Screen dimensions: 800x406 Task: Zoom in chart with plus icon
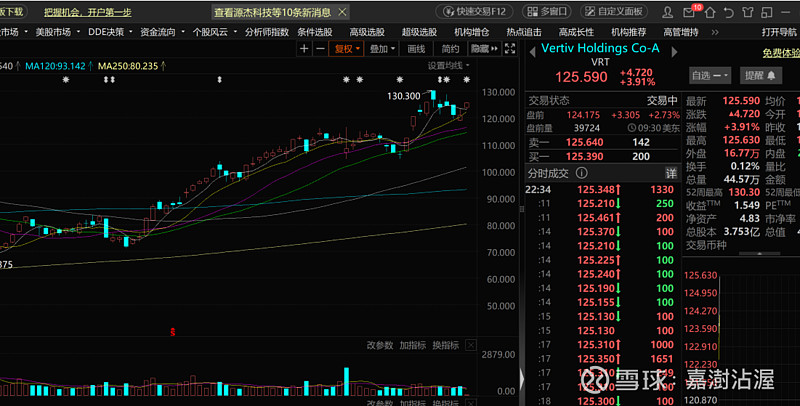point(304,48)
